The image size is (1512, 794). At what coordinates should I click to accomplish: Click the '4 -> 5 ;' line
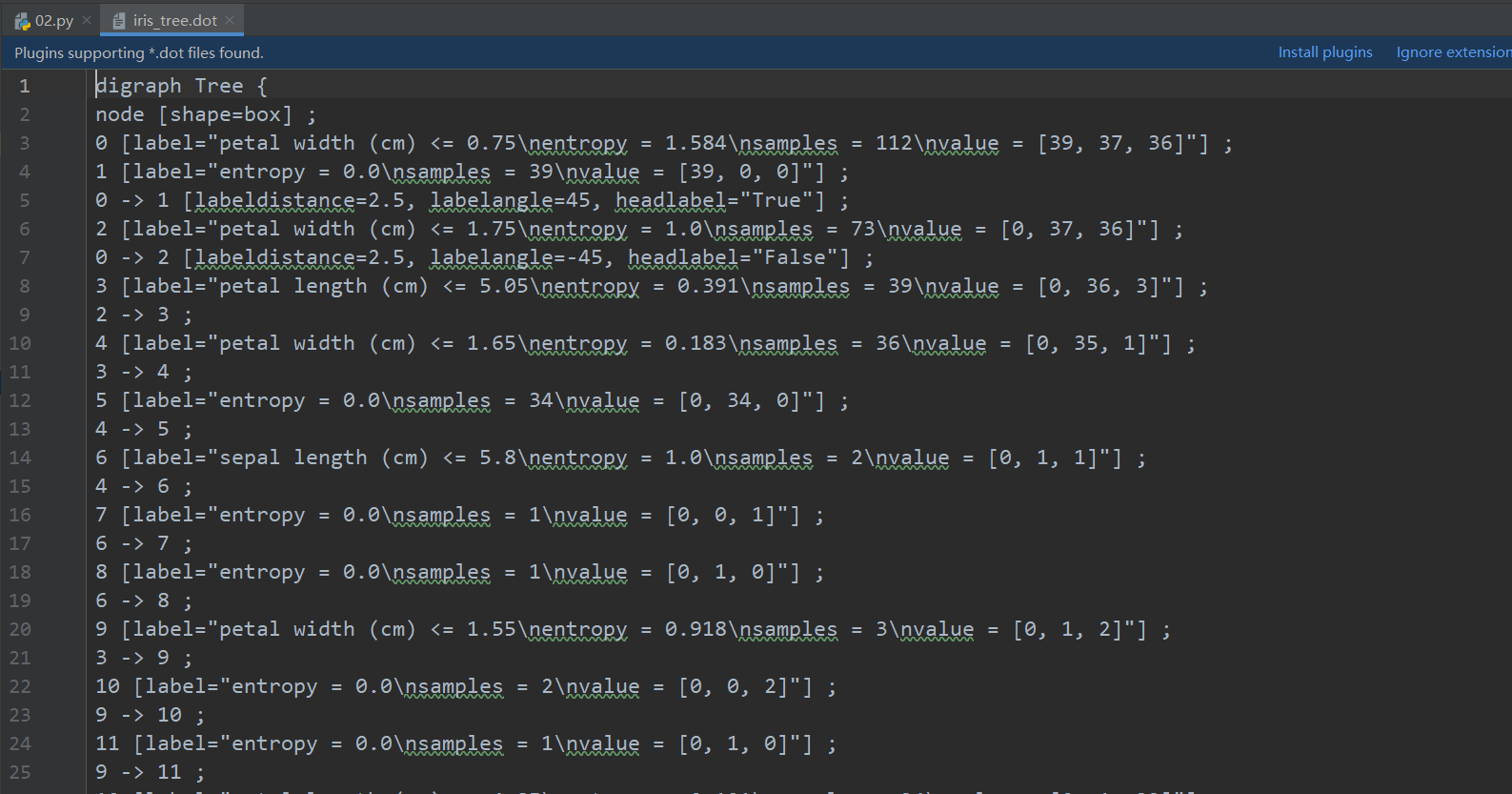[x=144, y=429]
